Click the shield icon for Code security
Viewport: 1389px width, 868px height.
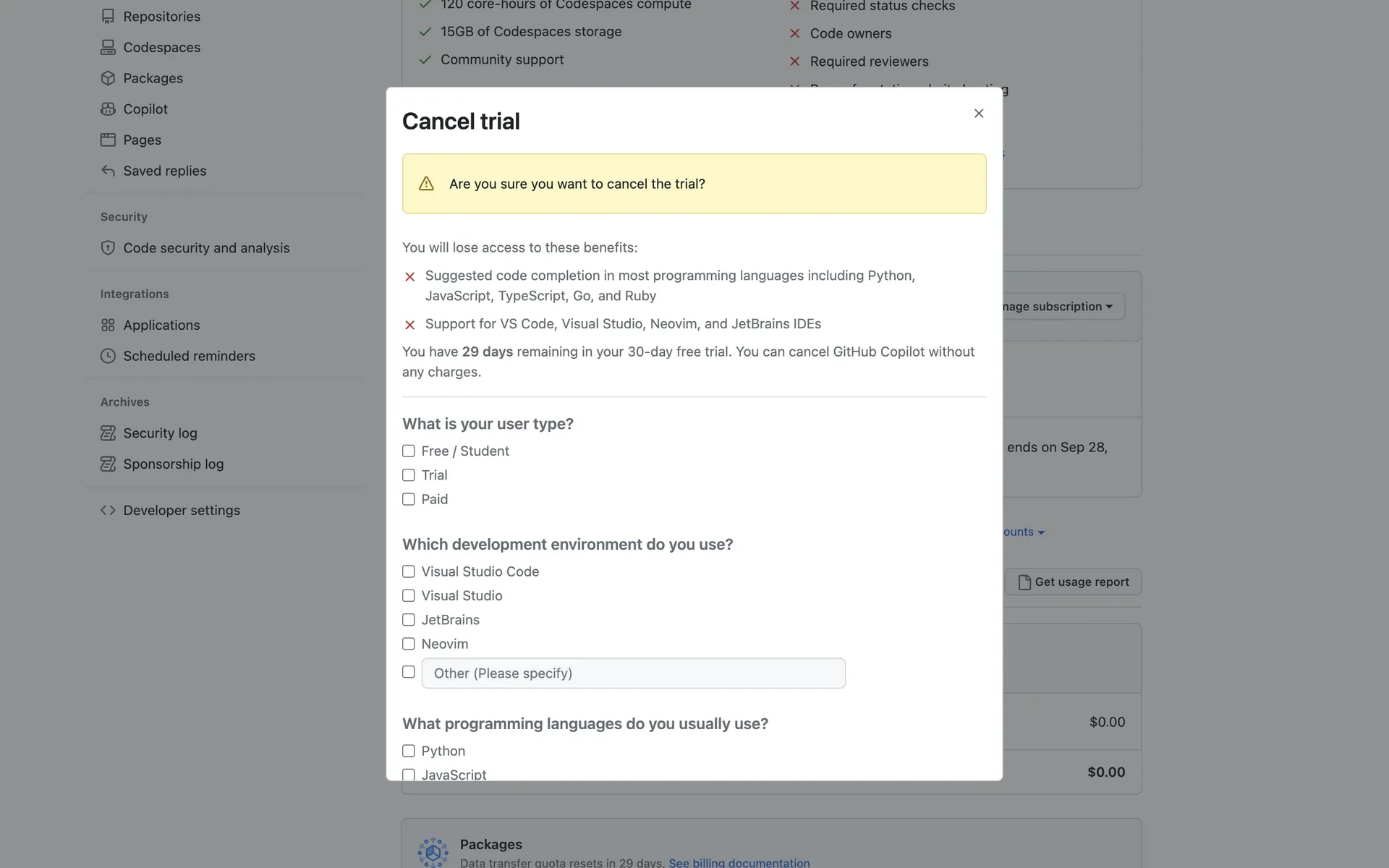pos(108,248)
